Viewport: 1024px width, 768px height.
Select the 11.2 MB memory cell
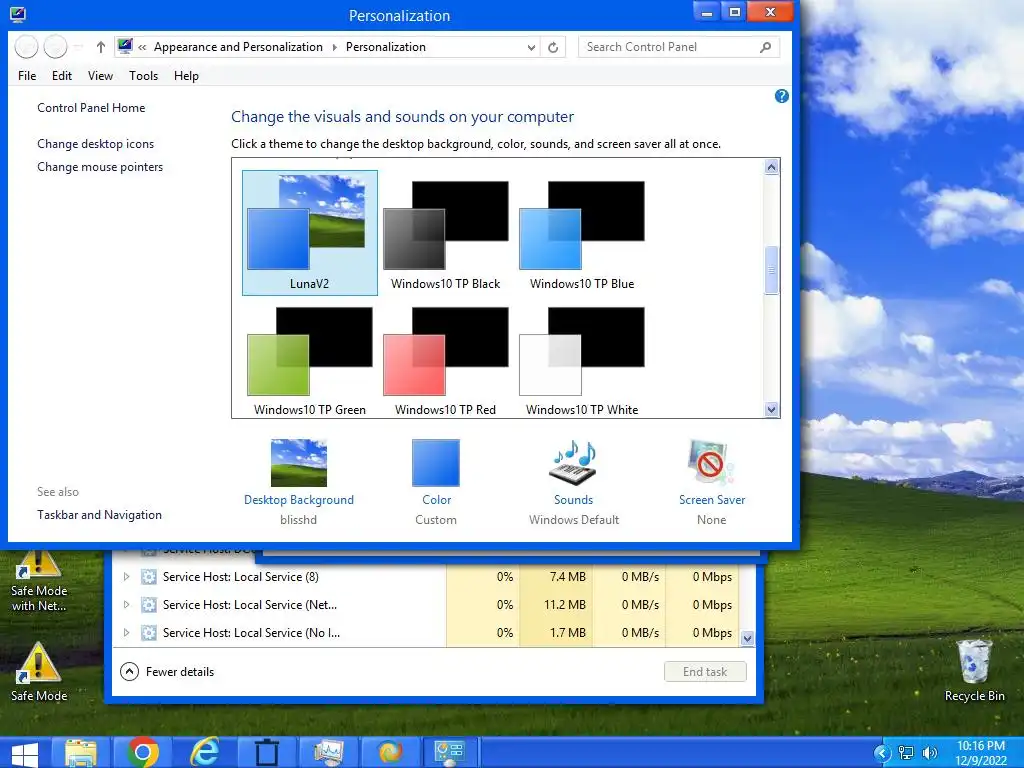(x=556, y=605)
